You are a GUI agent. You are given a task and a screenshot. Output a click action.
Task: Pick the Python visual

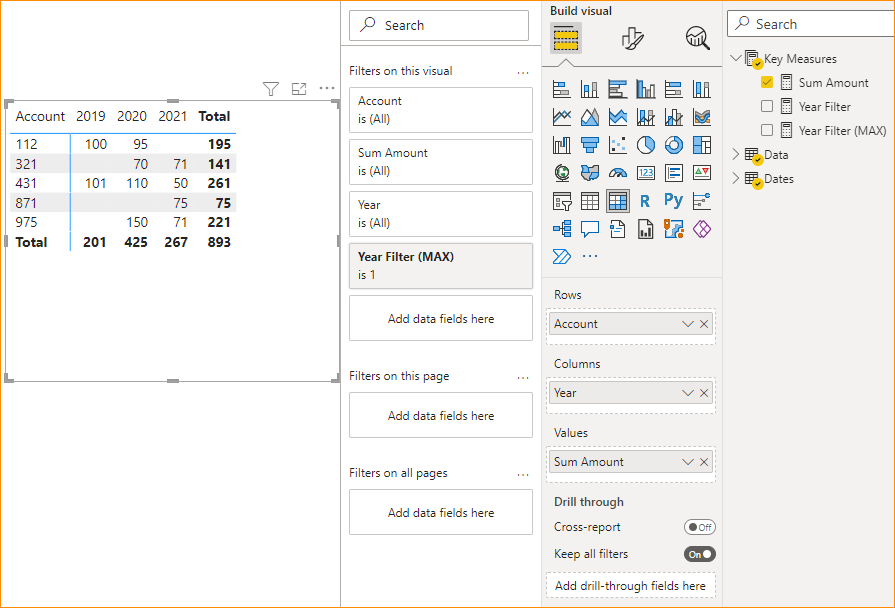coord(673,200)
